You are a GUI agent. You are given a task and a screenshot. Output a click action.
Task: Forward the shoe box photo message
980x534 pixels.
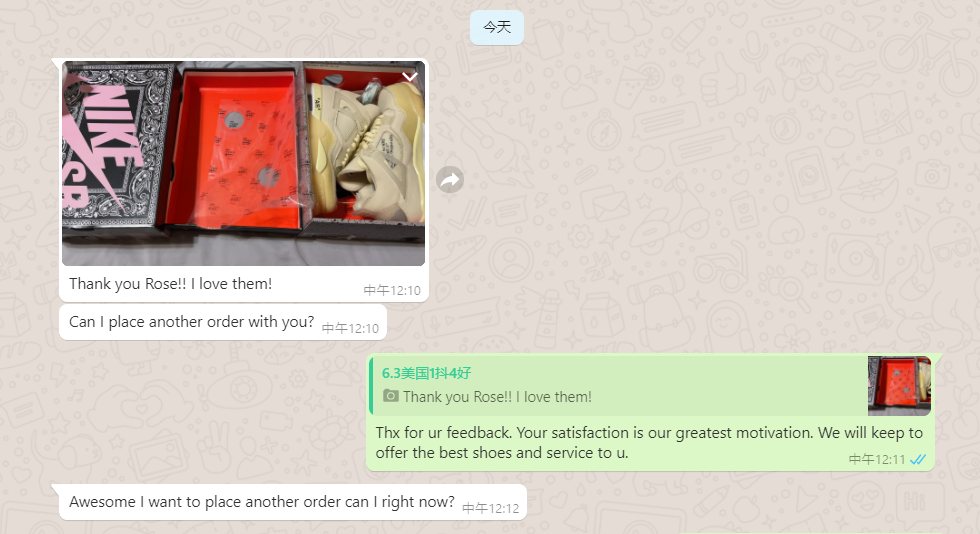click(450, 180)
